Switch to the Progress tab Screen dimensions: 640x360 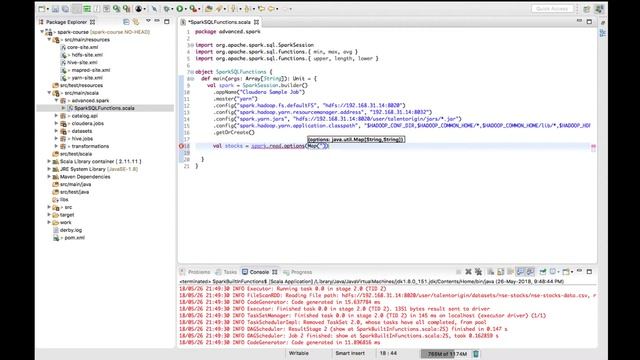[298, 272]
